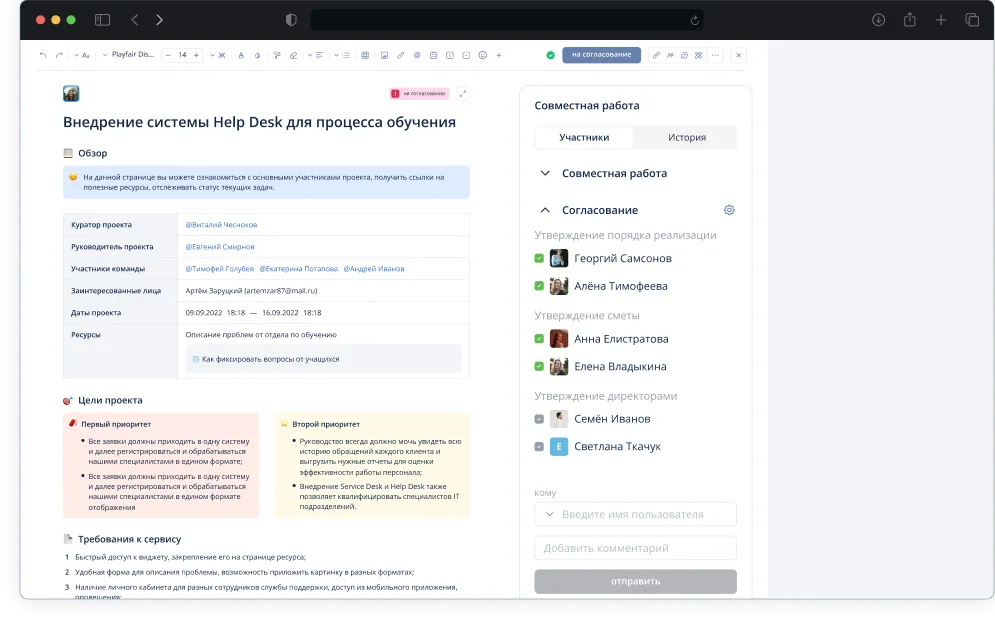Click the undo arrow in the toolbar
995x621 pixels.
[43, 55]
